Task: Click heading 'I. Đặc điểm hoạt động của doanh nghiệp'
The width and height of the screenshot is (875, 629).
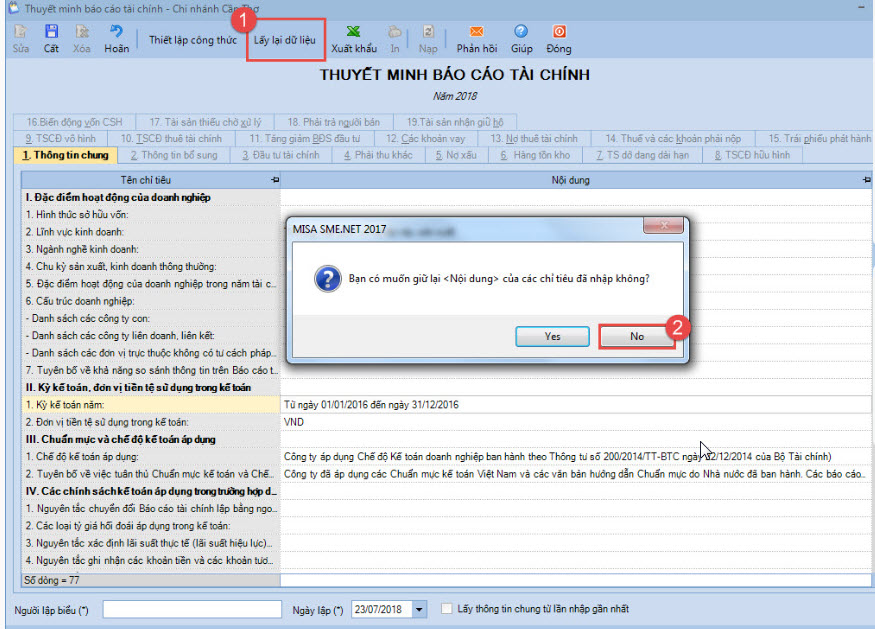Action: 118,198
